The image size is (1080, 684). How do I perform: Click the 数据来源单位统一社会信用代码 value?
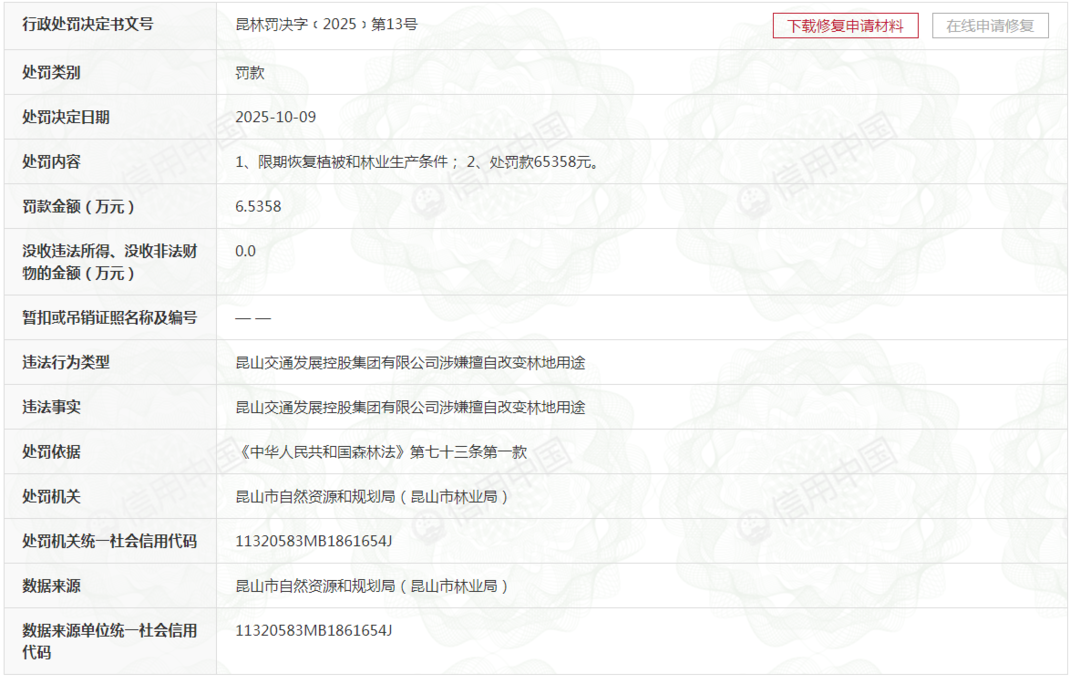(313, 630)
